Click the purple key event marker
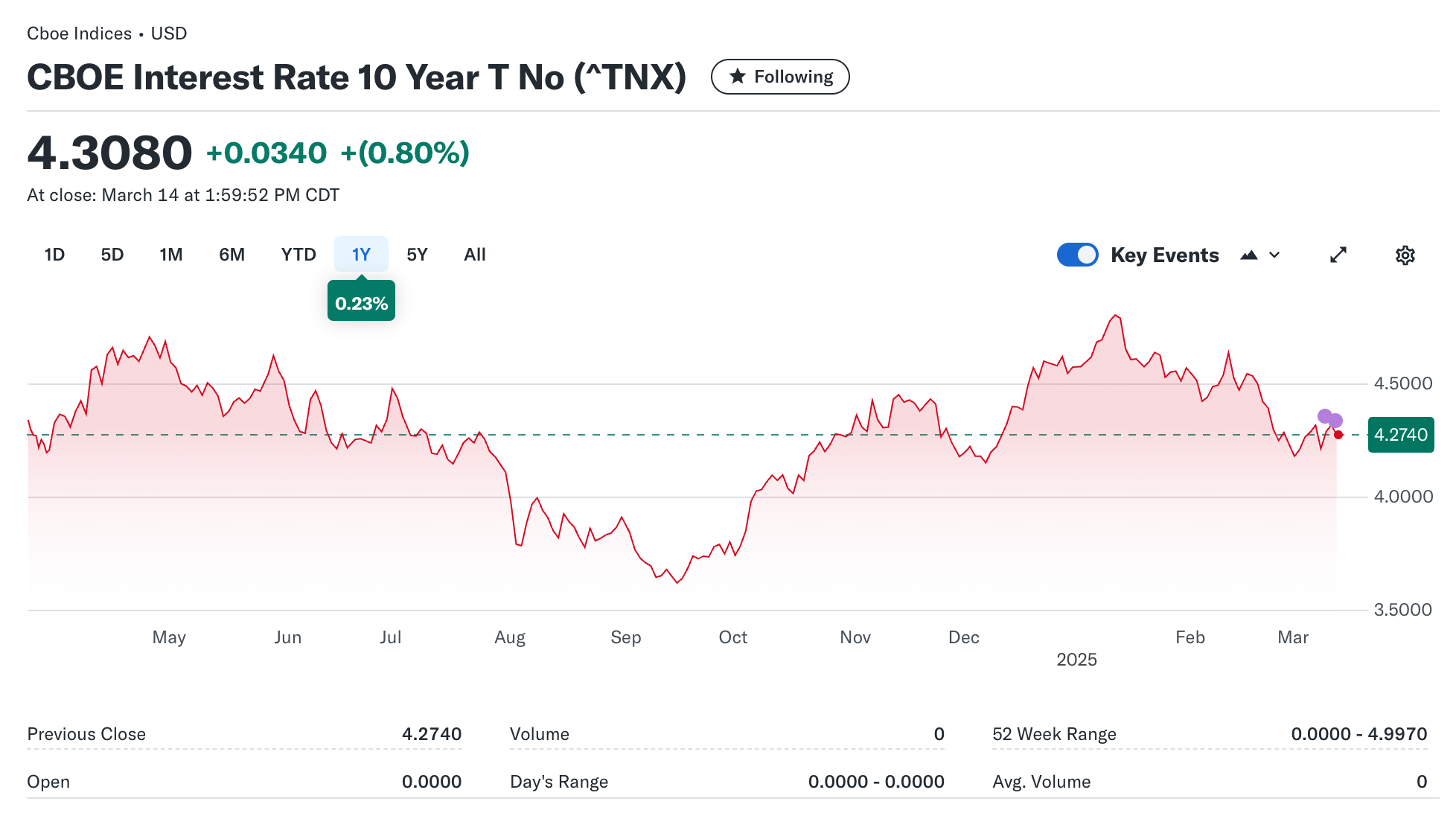 coord(1325,416)
